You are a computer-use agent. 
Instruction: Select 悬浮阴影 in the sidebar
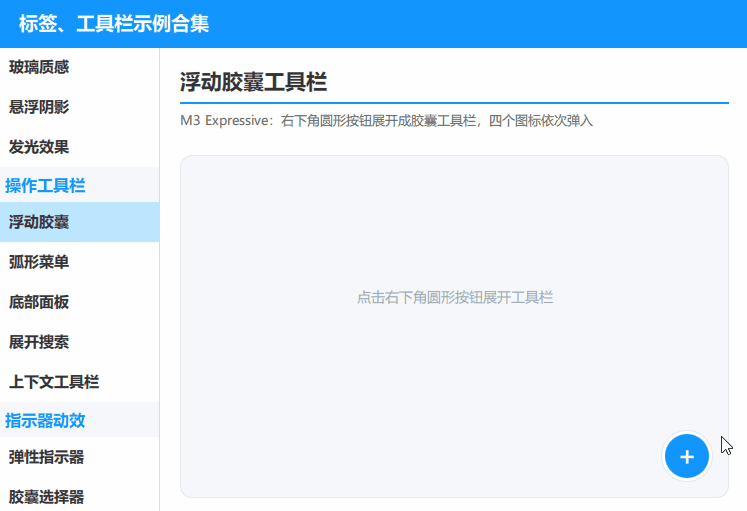coord(80,107)
